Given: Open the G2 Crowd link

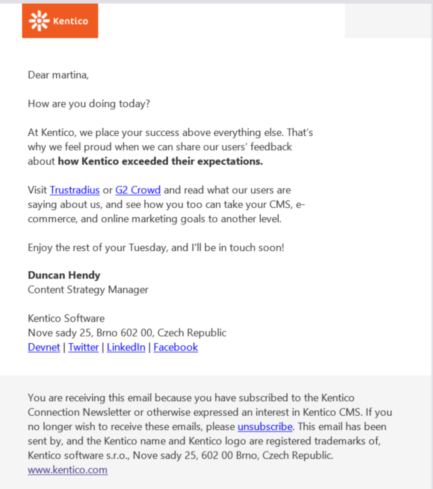Looking at the screenshot, I should pos(138,190).
